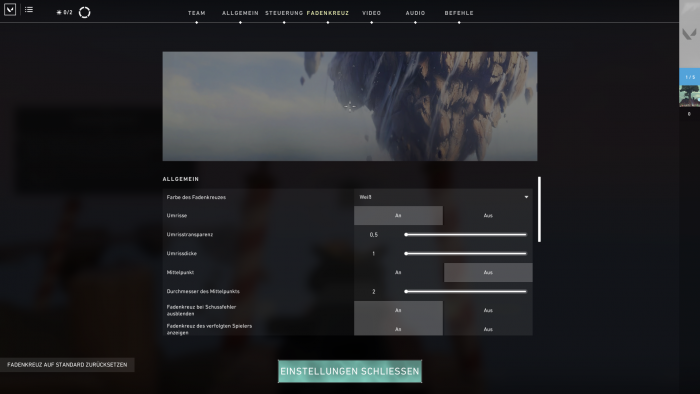The image size is (700, 394).
Task: Set Umrisse to Aus
Action: [x=488, y=216]
